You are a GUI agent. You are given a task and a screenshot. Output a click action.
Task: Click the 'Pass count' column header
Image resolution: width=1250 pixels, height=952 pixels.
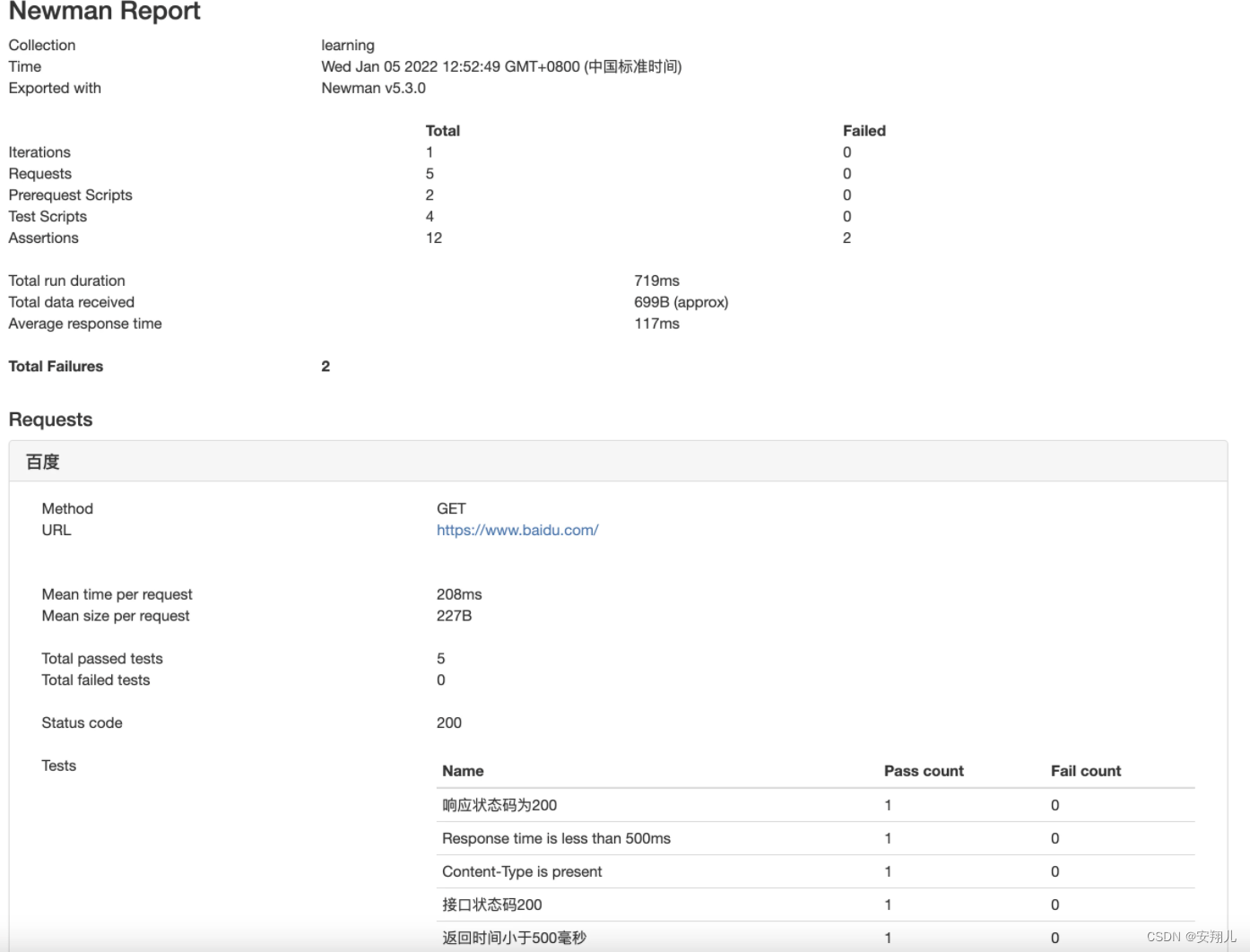[x=924, y=771]
